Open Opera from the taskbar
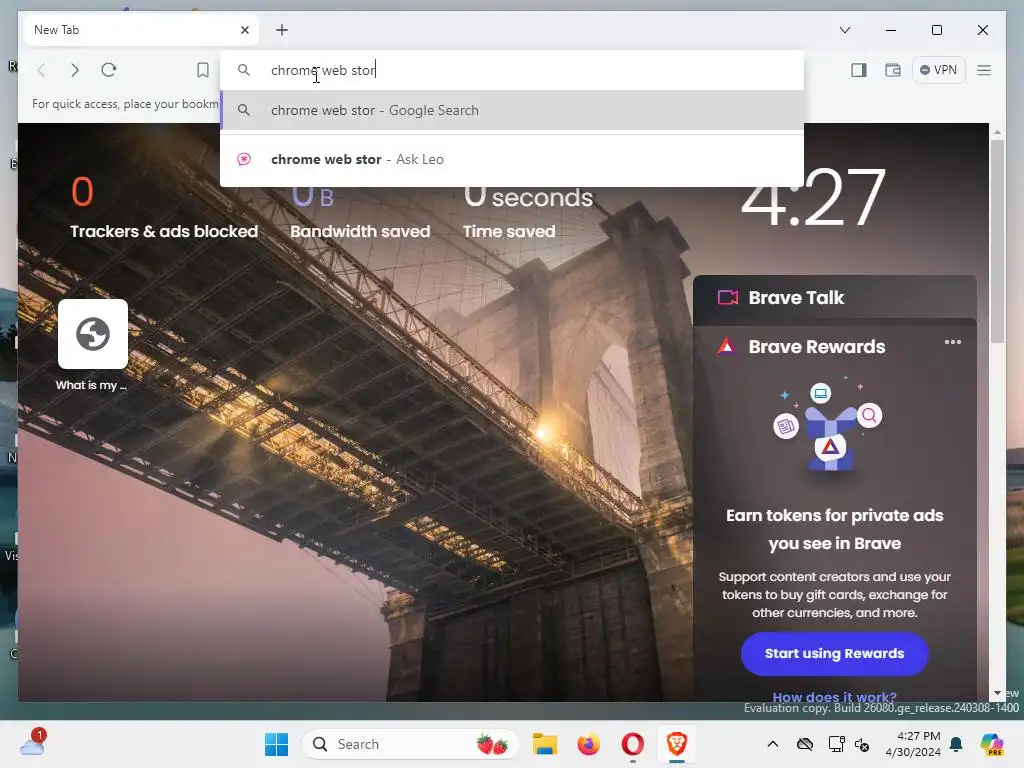This screenshot has width=1024, height=768. click(x=632, y=744)
